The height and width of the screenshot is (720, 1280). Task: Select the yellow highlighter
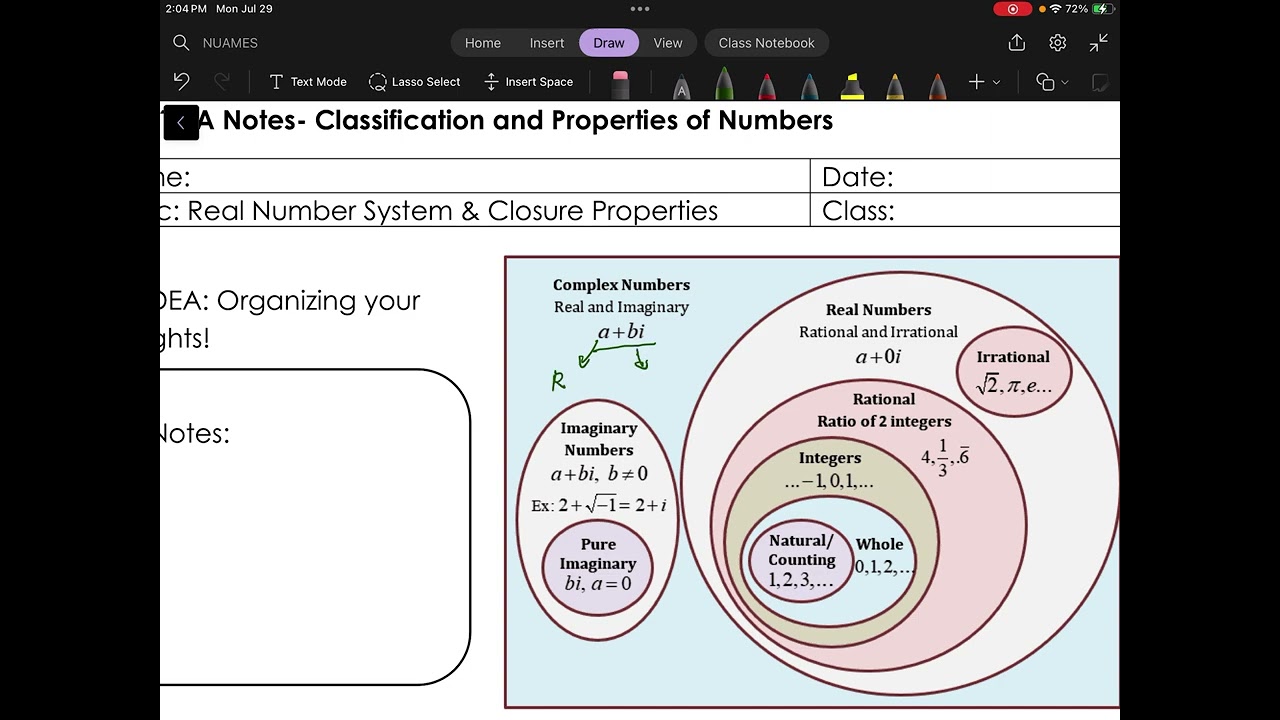pyautogui.click(x=852, y=86)
